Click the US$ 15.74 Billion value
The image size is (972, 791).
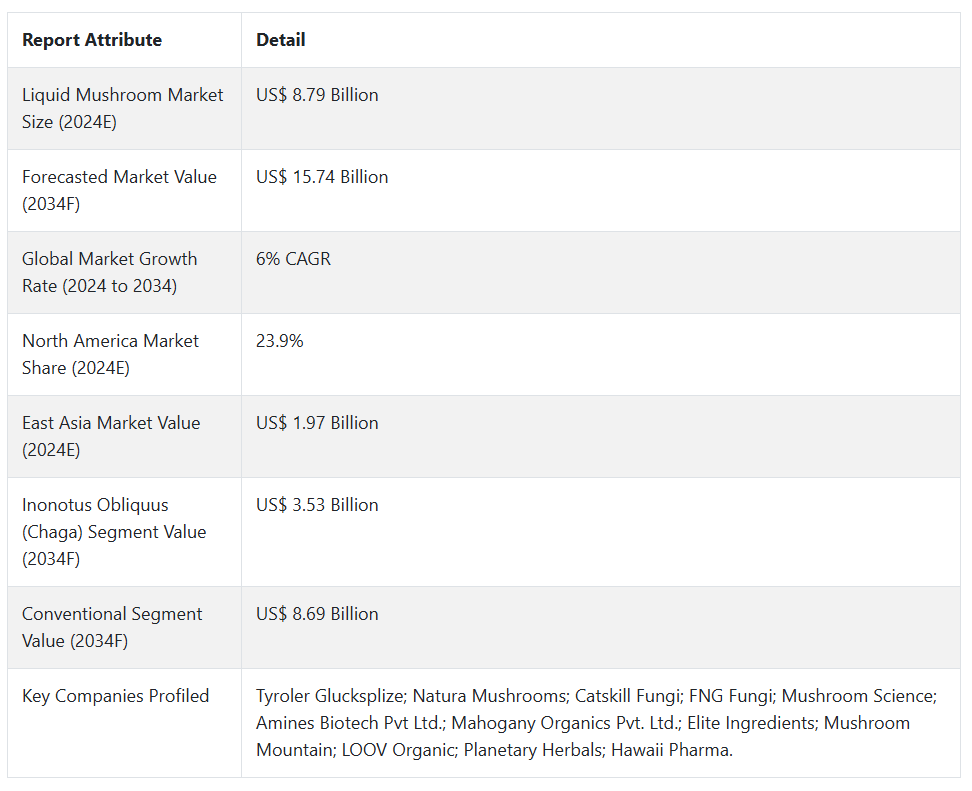322,177
